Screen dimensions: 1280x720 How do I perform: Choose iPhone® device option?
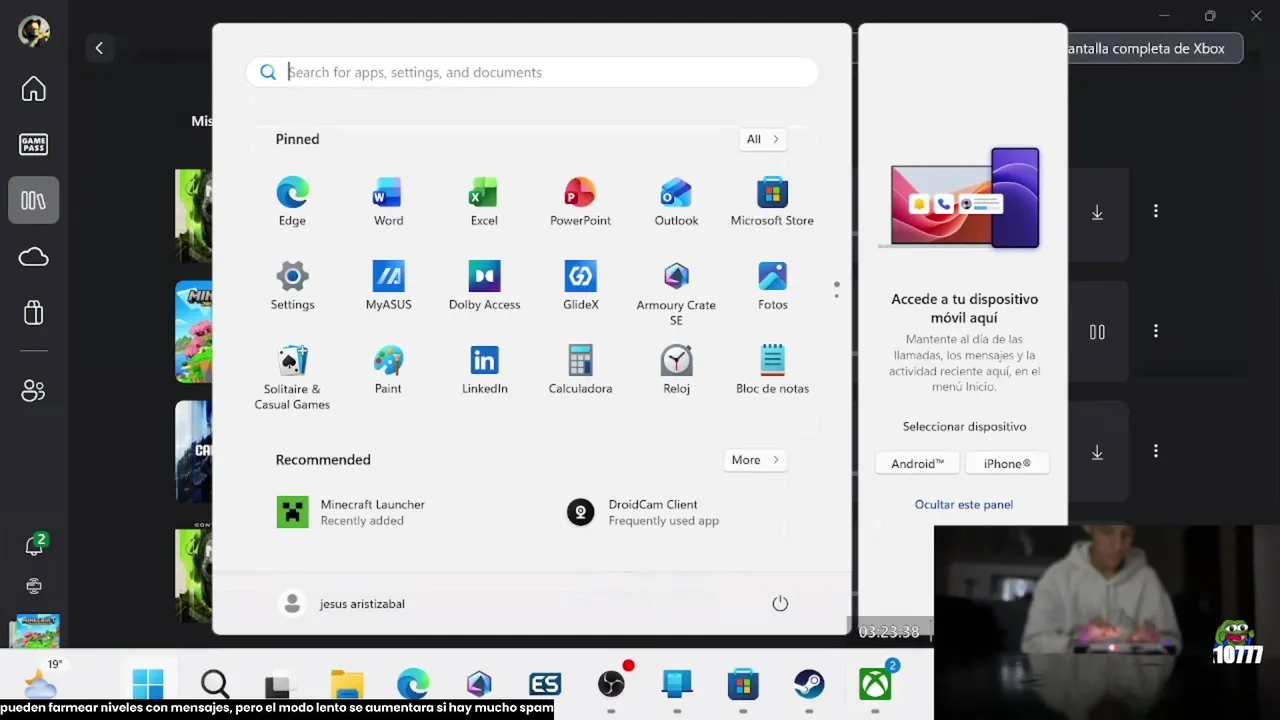point(1007,463)
